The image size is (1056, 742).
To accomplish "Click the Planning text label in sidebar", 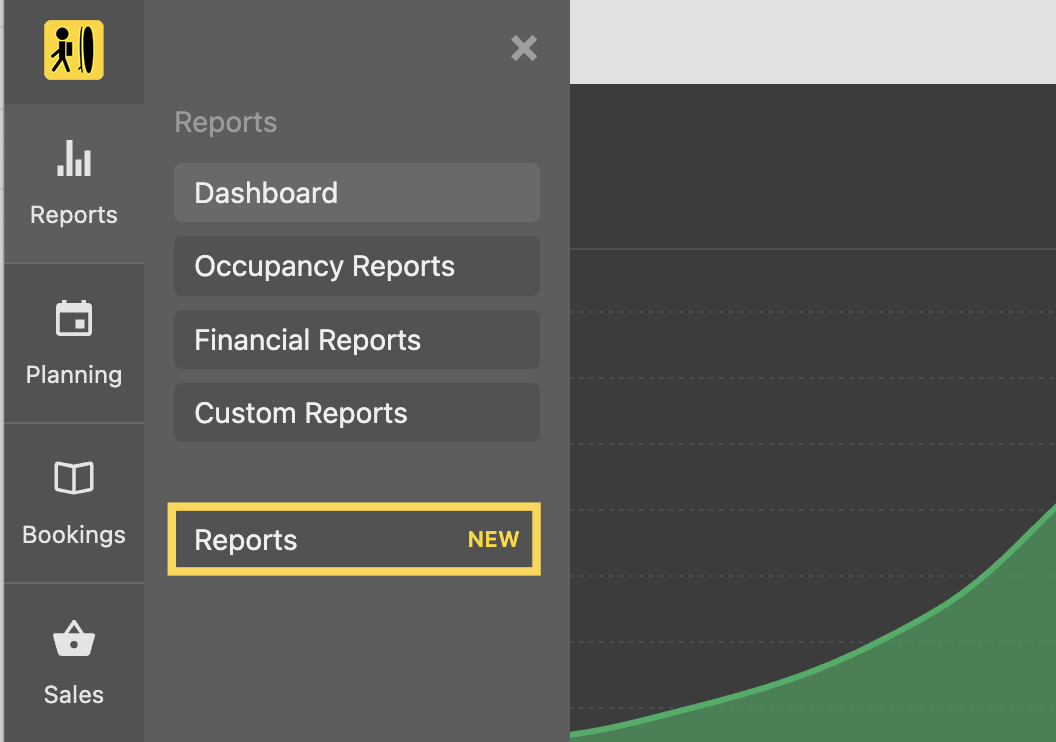I will tap(74, 375).
